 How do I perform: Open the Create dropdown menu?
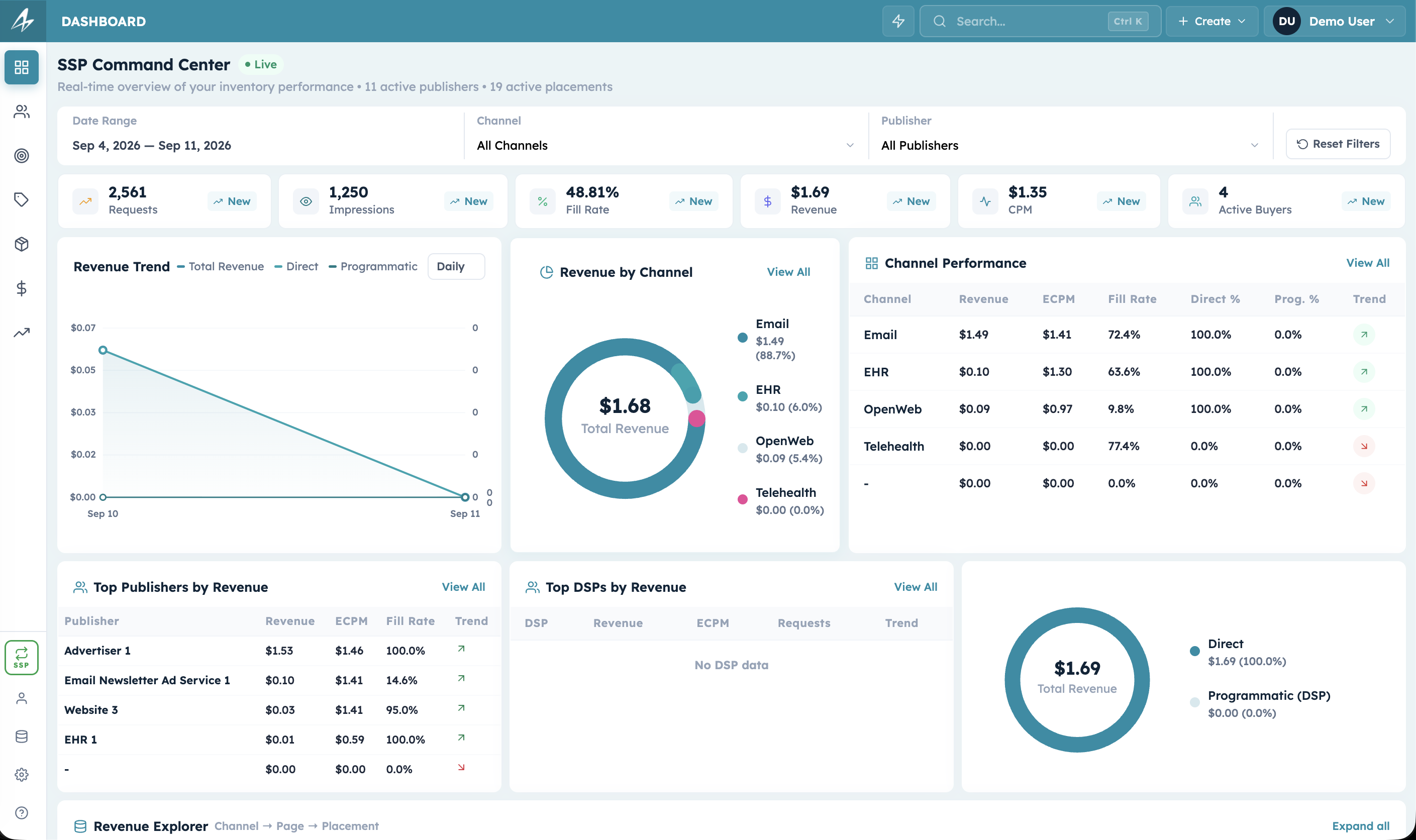point(1211,22)
